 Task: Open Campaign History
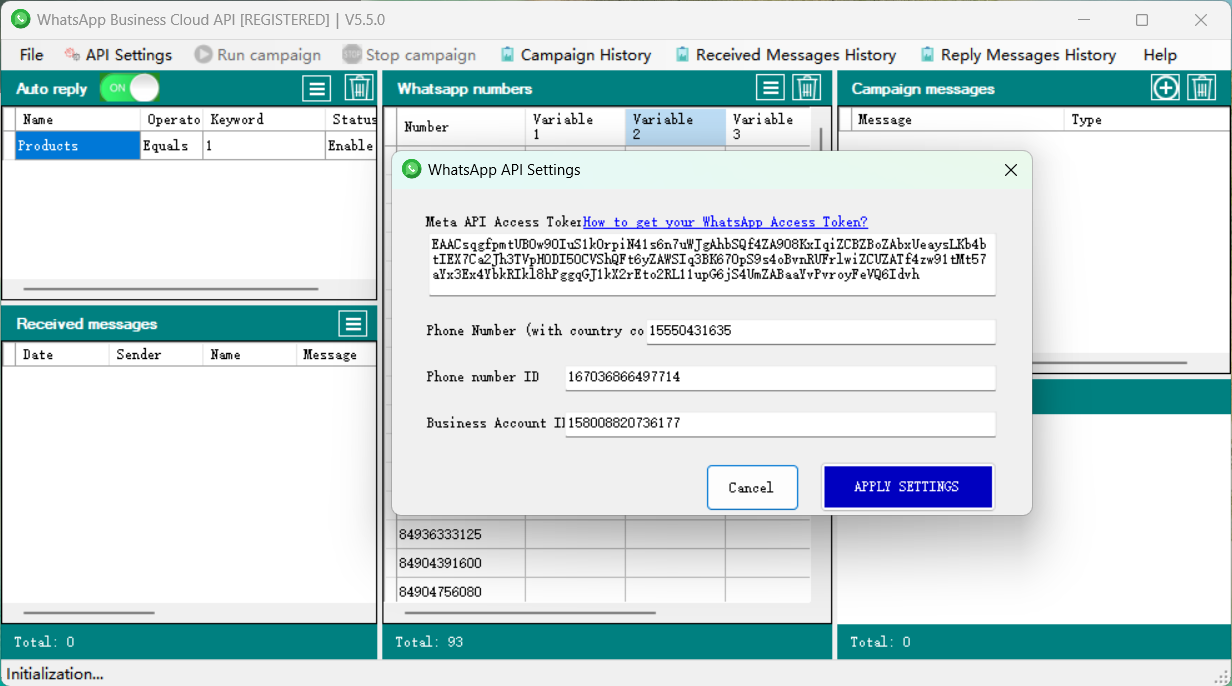(576, 55)
